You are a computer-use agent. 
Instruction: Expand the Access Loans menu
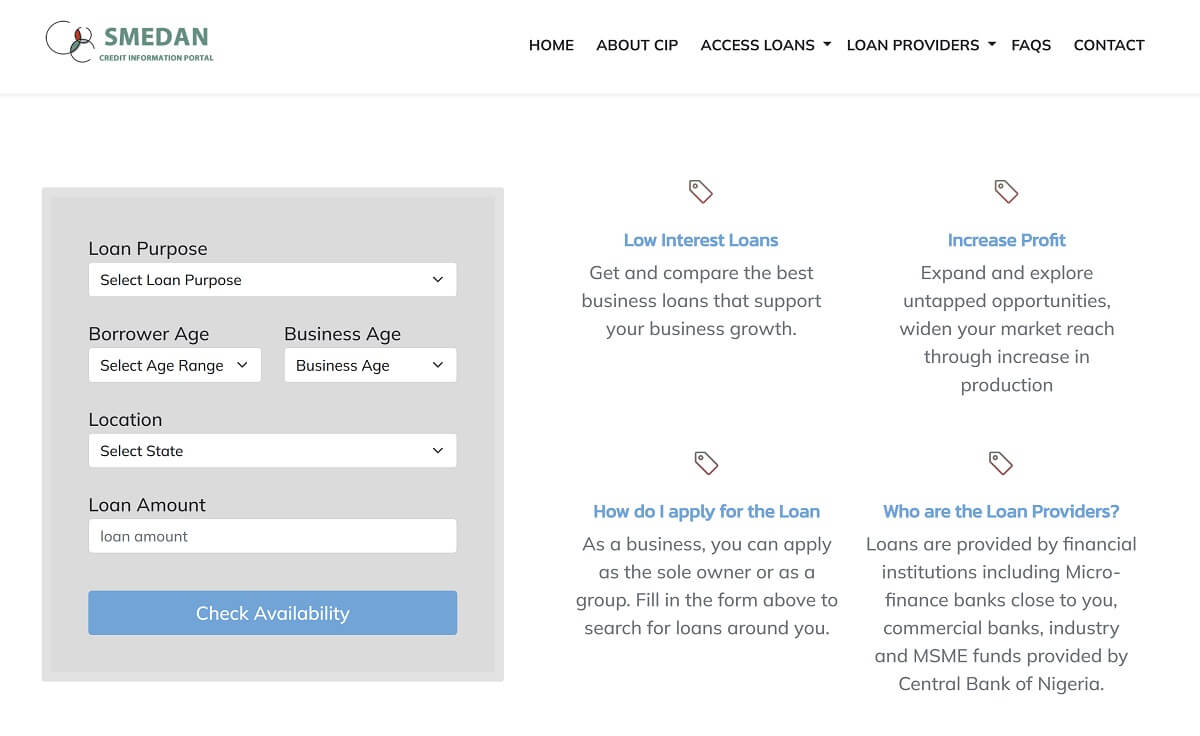(x=765, y=45)
